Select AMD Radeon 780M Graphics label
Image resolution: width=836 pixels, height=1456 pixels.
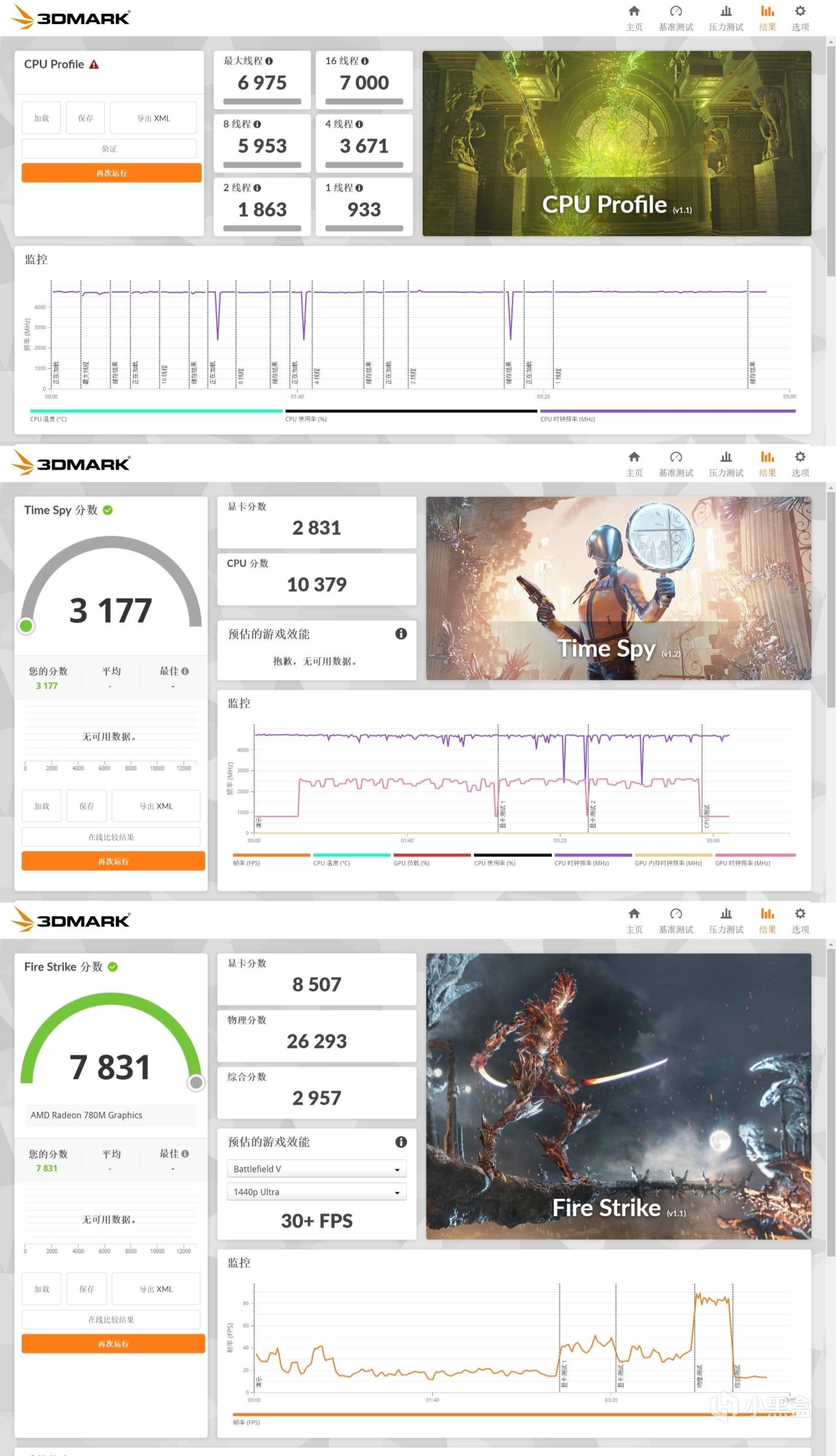(86, 1116)
